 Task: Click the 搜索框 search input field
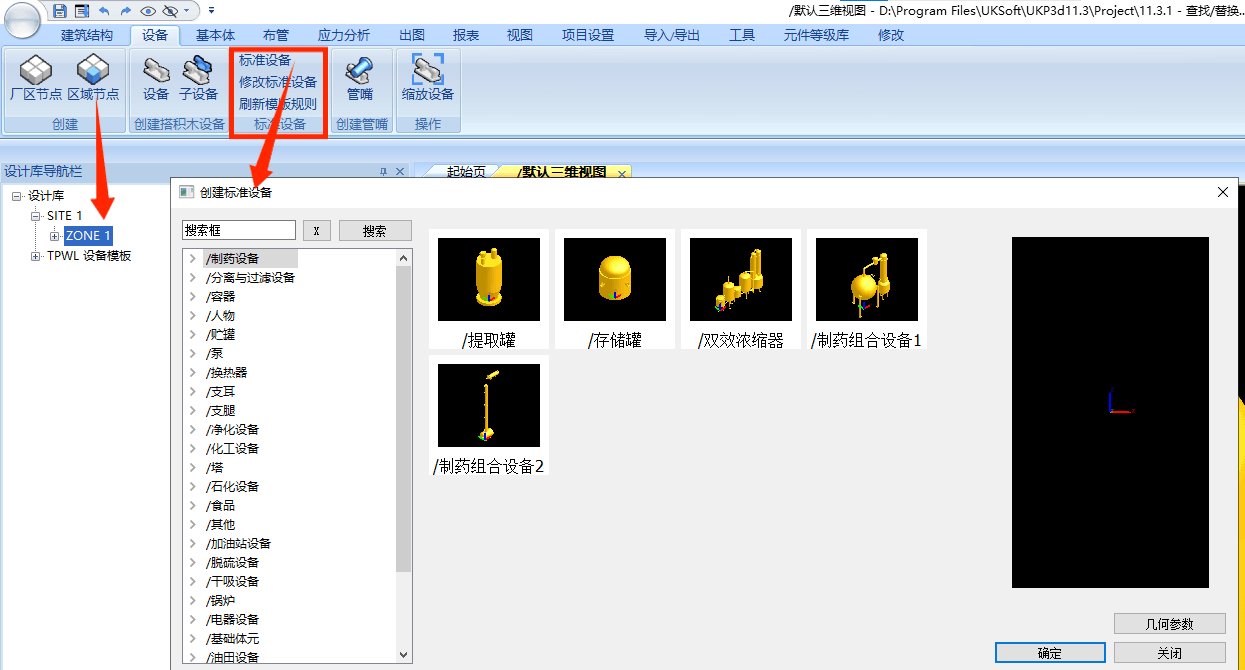point(238,230)
